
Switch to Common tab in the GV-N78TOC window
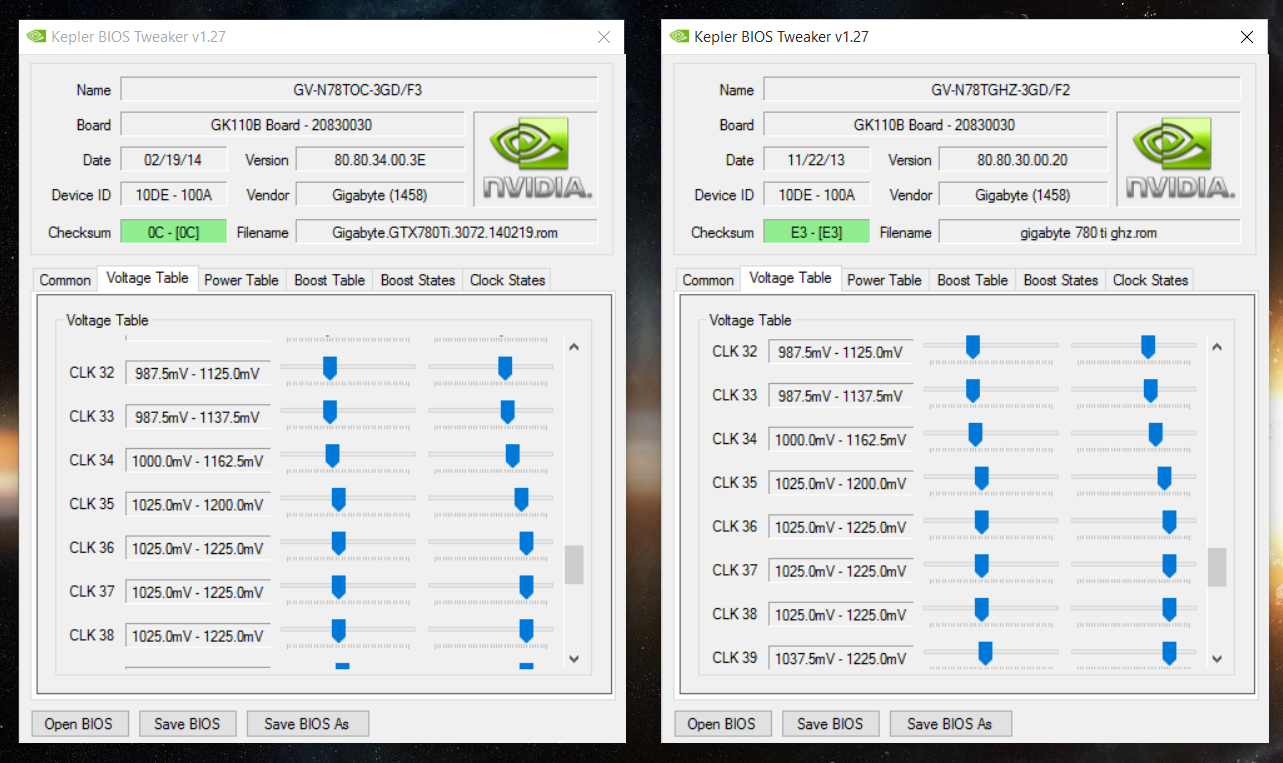tap(65, 280)
